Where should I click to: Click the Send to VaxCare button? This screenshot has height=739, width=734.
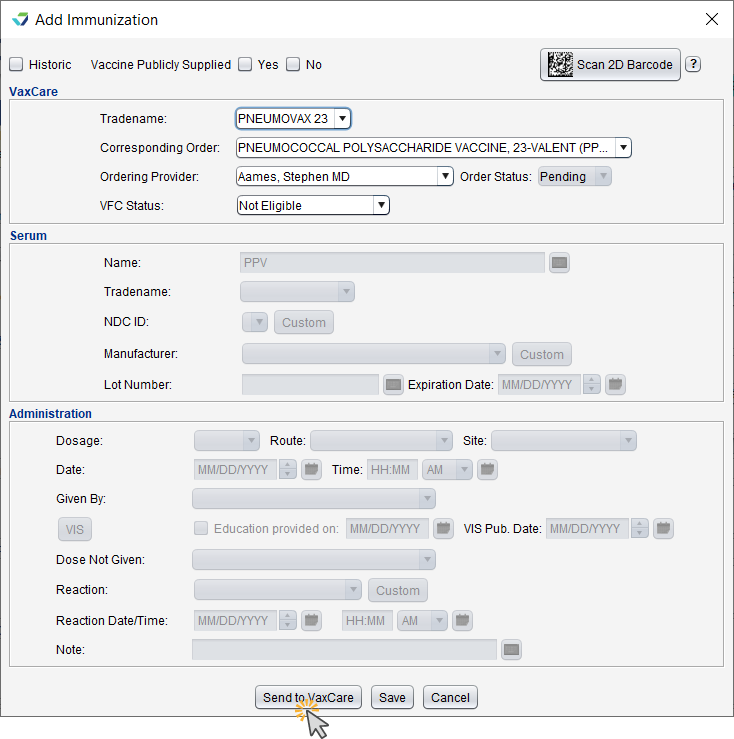click(308, 697)
